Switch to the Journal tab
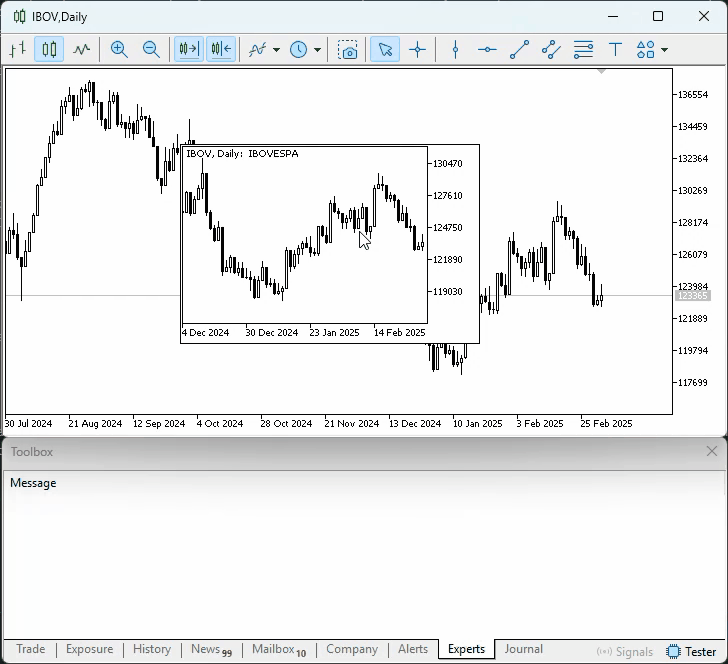The image size is (728, 664). click(523, 649)
